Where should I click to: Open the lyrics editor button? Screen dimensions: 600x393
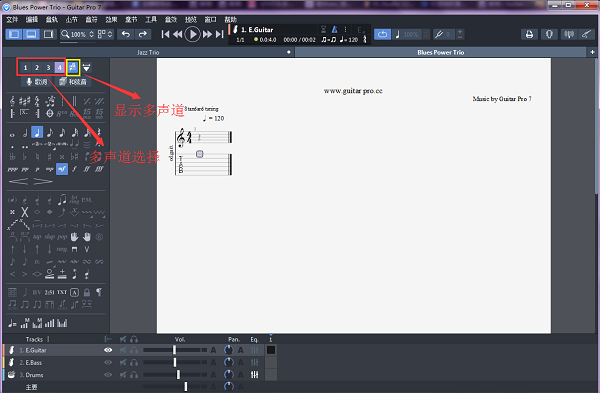click(37, 82)
